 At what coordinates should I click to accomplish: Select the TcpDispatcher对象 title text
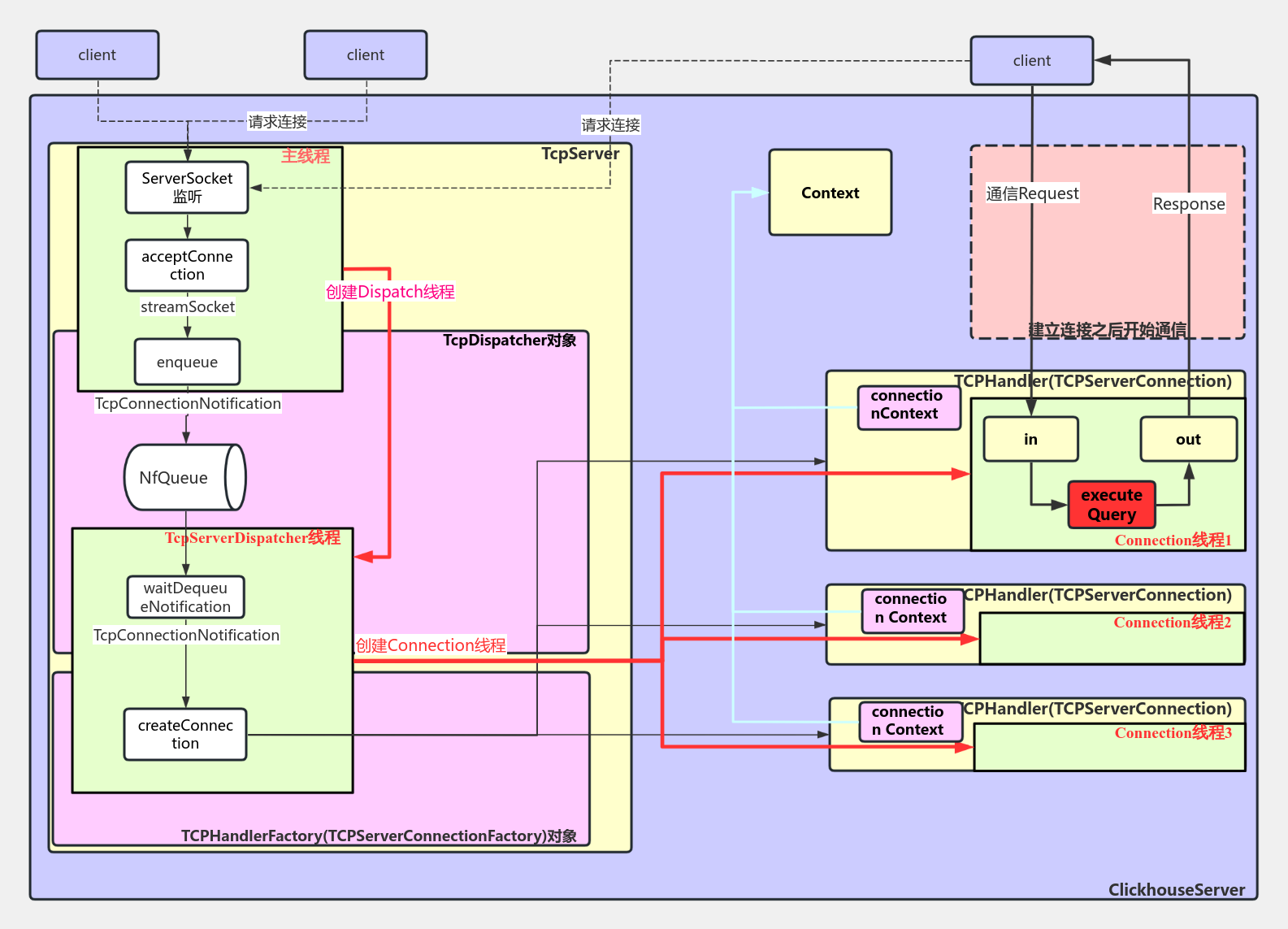click(x=510, y=340)
